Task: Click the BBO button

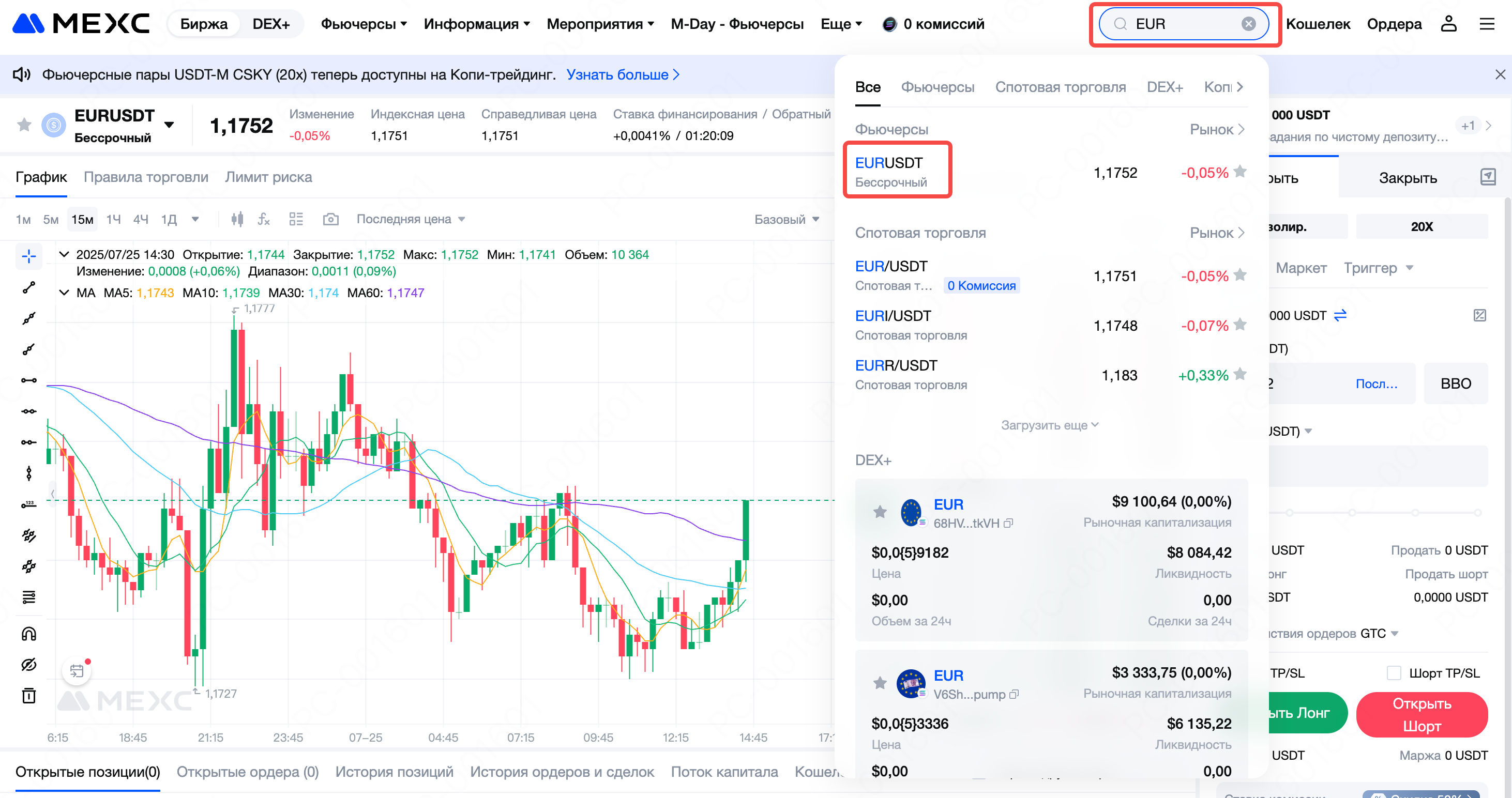Action: click(1456, 383)
